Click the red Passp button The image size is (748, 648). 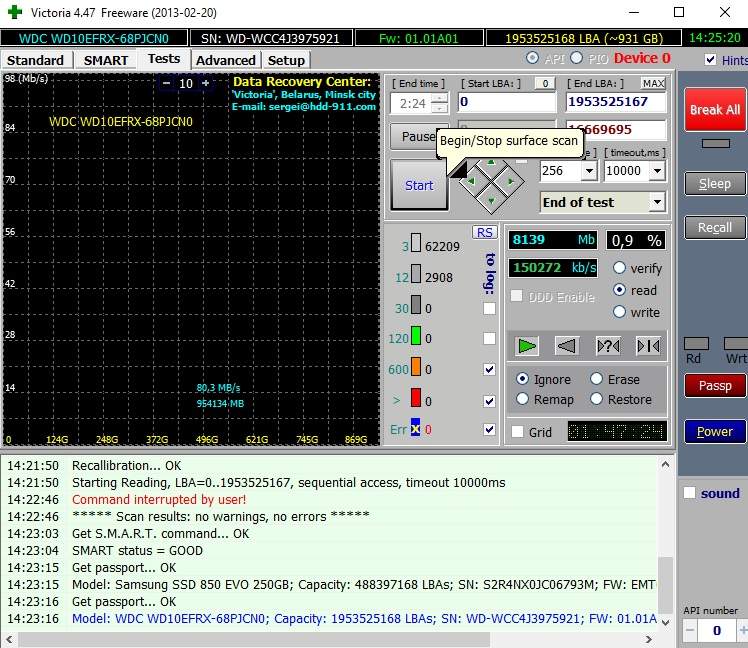pos(715,385)
